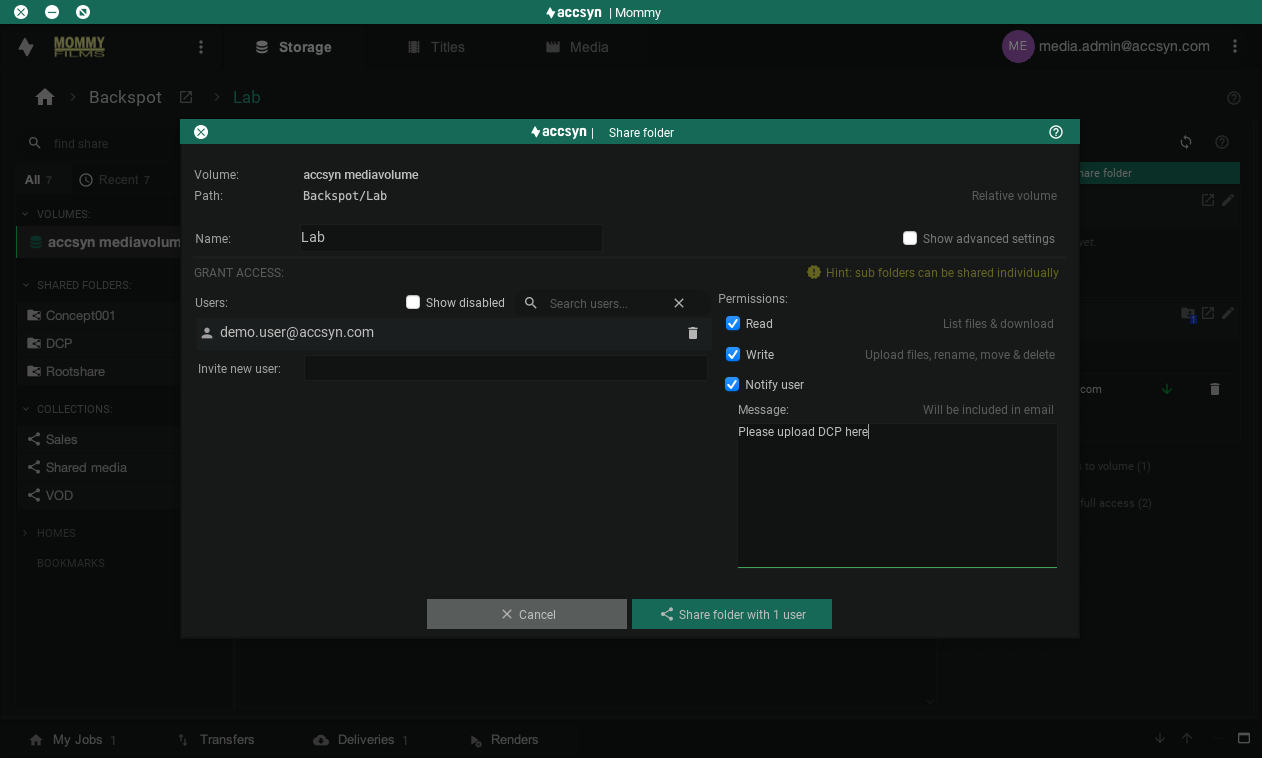Delete demo.user@accsyn.com with trash icon
The image size is (1262, 758).
(693, 333)
